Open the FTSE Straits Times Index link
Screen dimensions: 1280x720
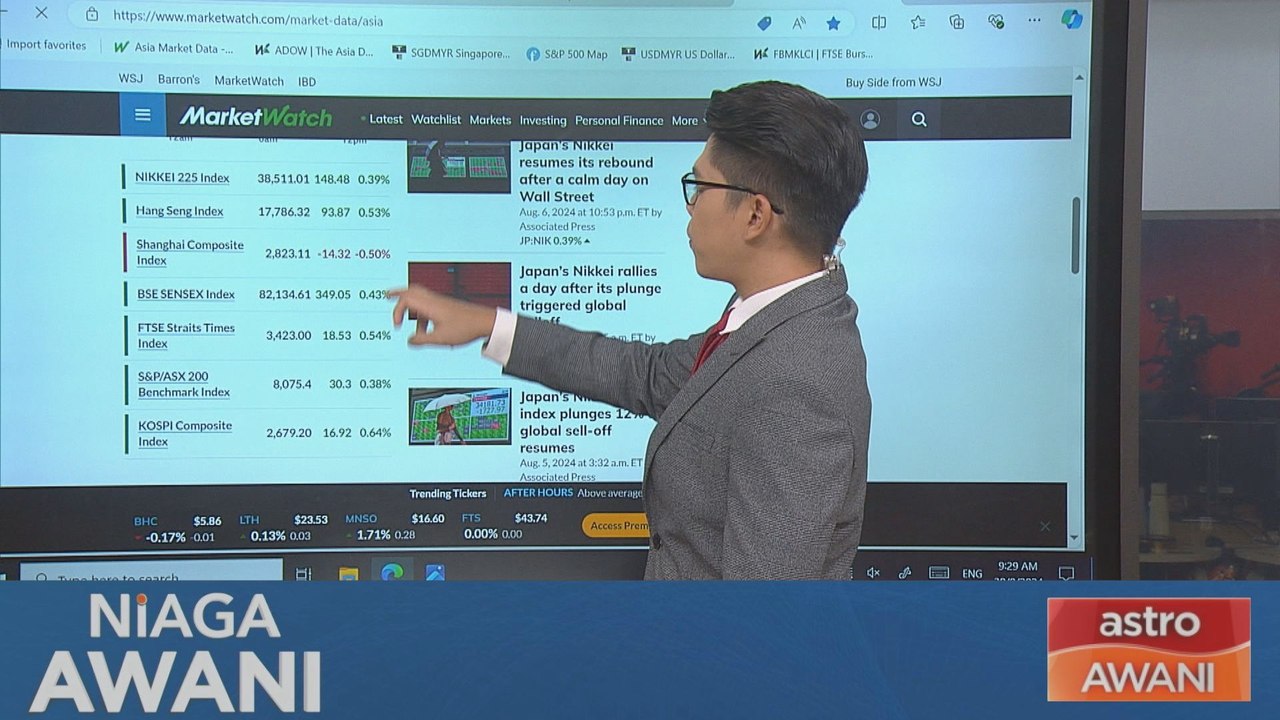point(186,335)
